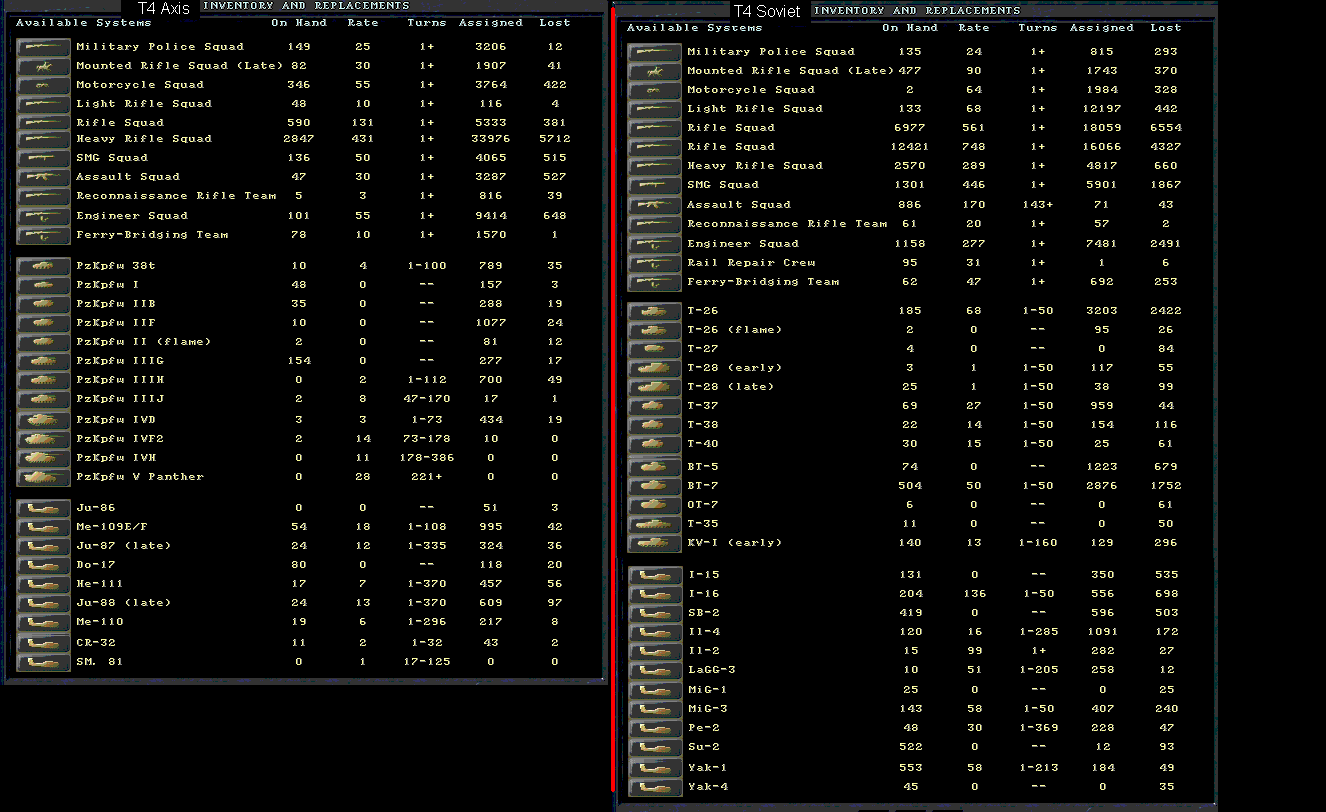Click the Soviet panel 'Turns' column header

coord(1038,28)
